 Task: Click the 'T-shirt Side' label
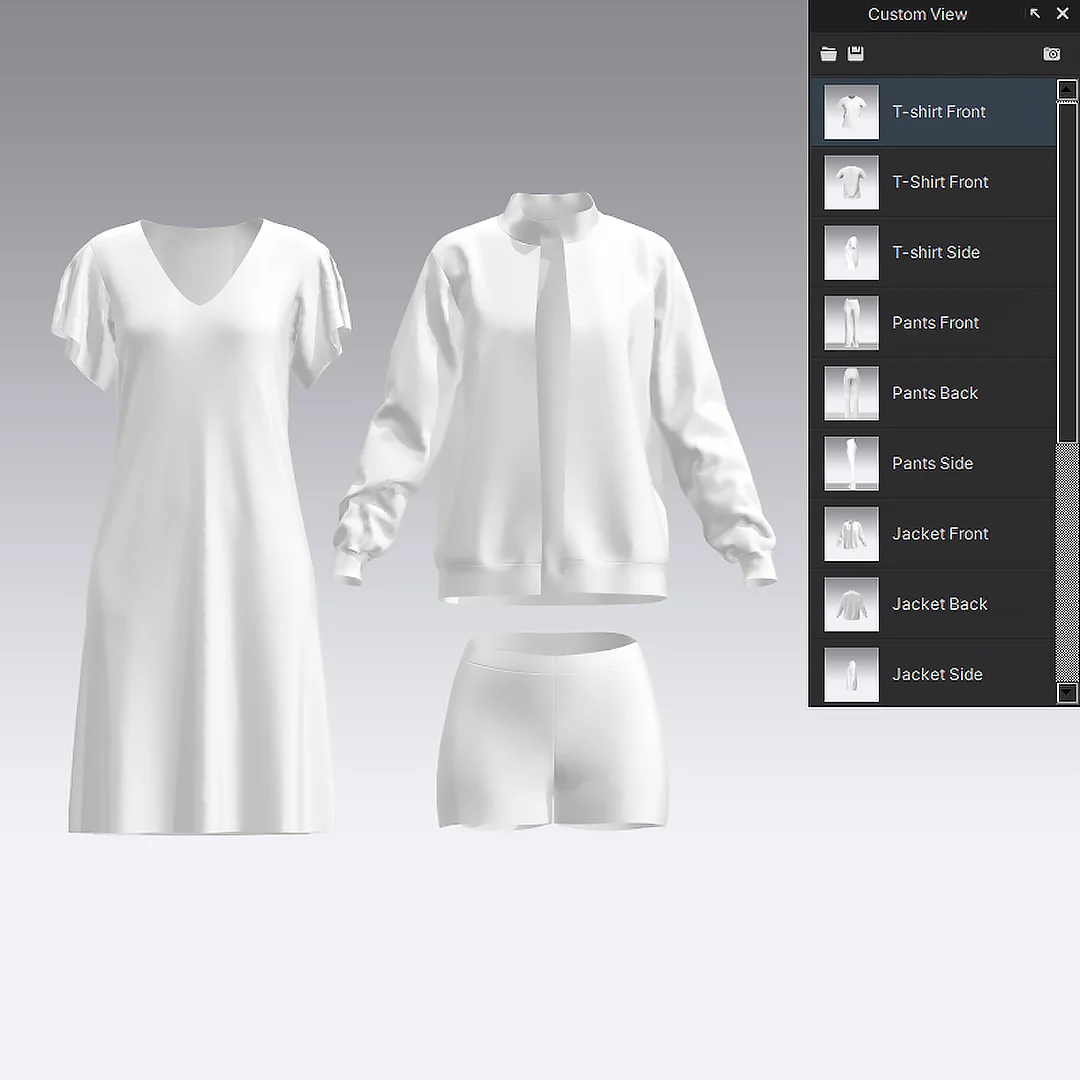[935, 252]
